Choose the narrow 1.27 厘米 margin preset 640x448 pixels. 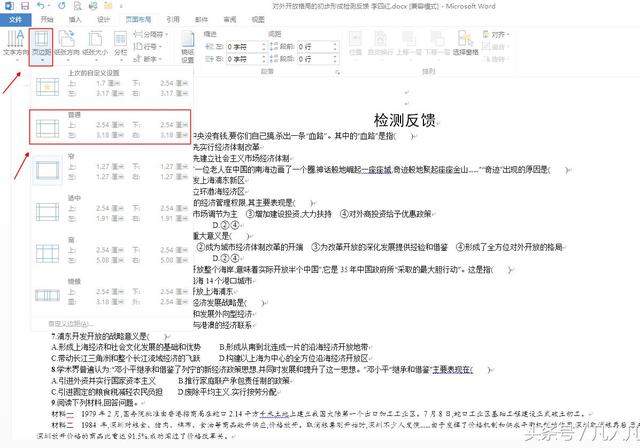click(x=111, y=168)
